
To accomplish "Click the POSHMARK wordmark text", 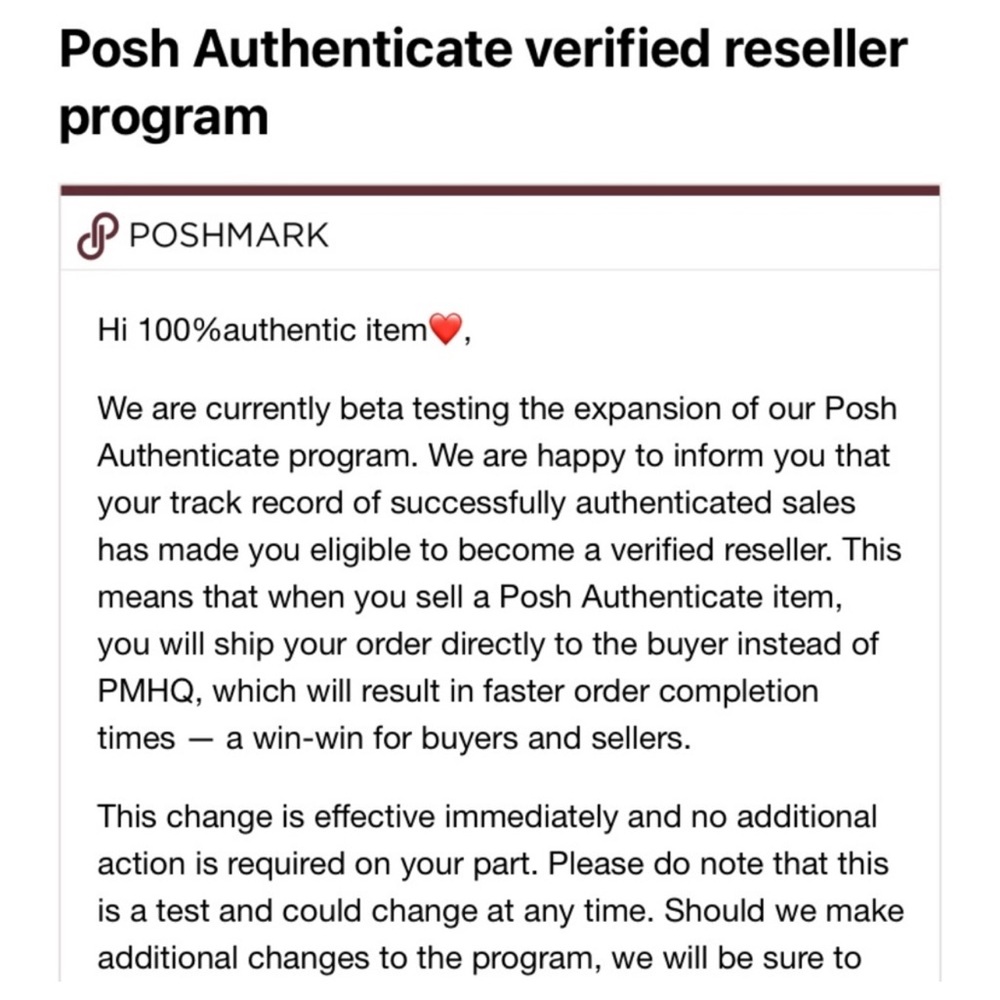I will 229,236.
